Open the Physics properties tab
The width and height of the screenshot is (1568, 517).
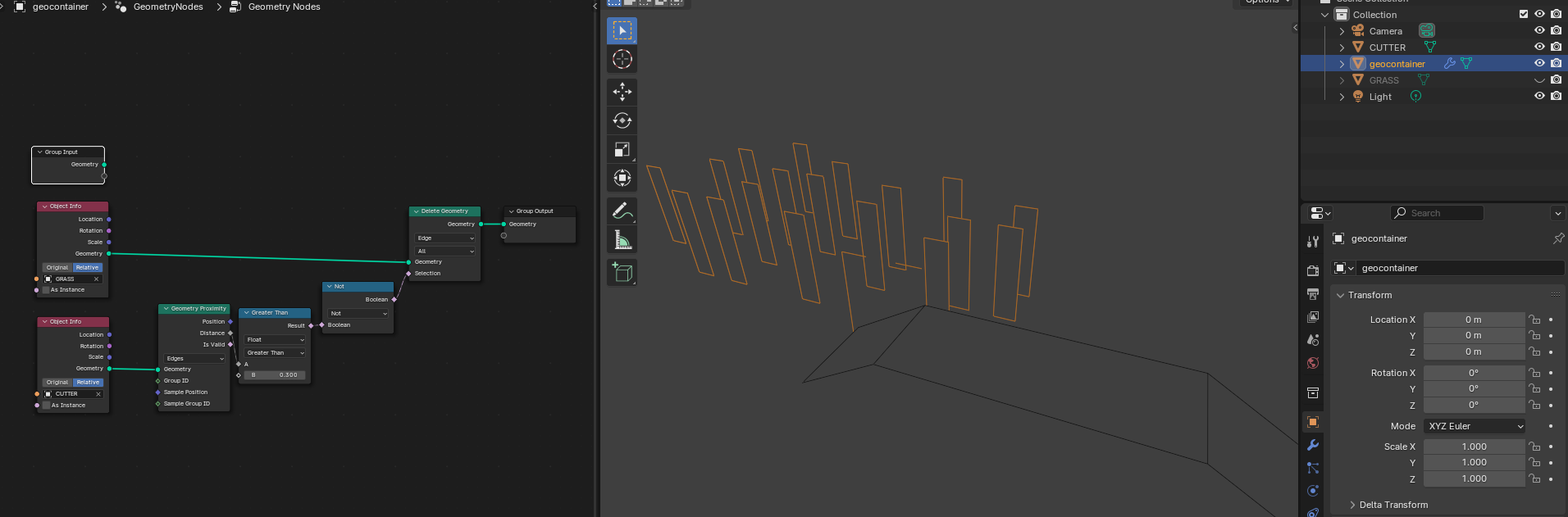tap(1313, 491)
